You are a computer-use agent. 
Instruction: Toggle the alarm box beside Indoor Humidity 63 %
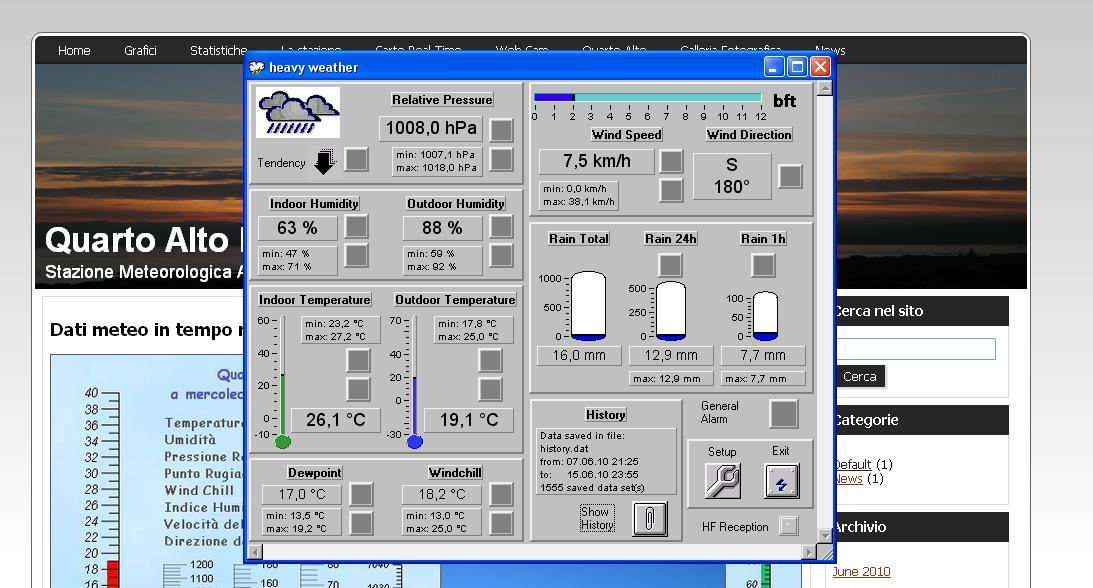[356, 226]
